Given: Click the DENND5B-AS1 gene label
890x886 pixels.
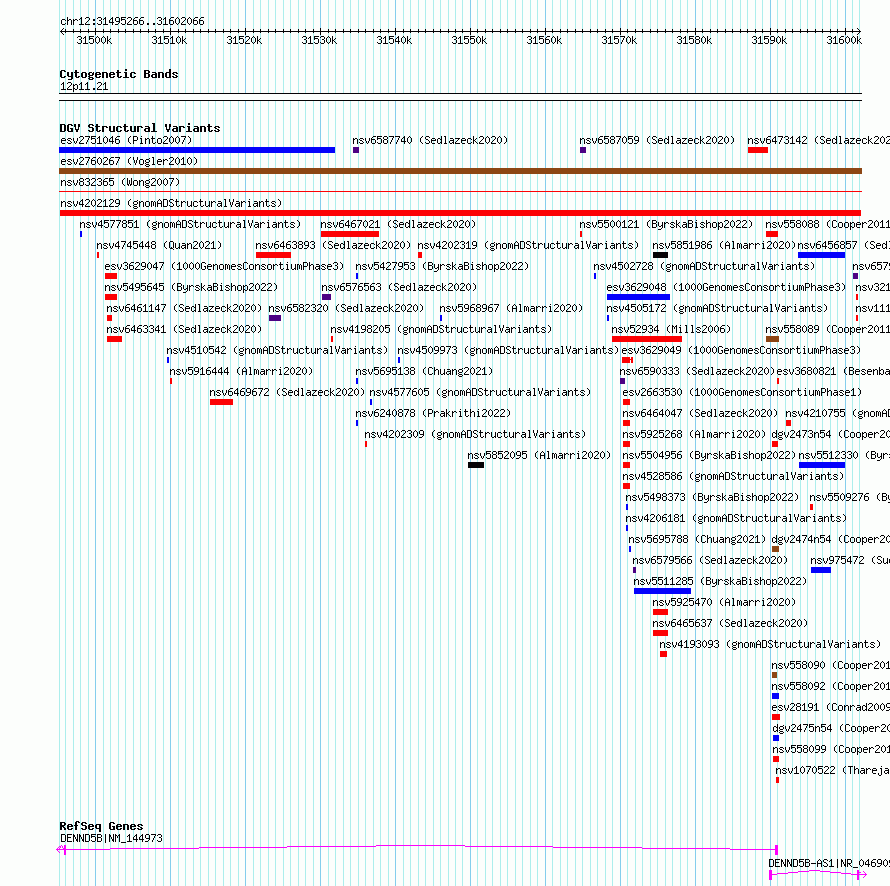Looking at the screenshot, I should 828,863.
